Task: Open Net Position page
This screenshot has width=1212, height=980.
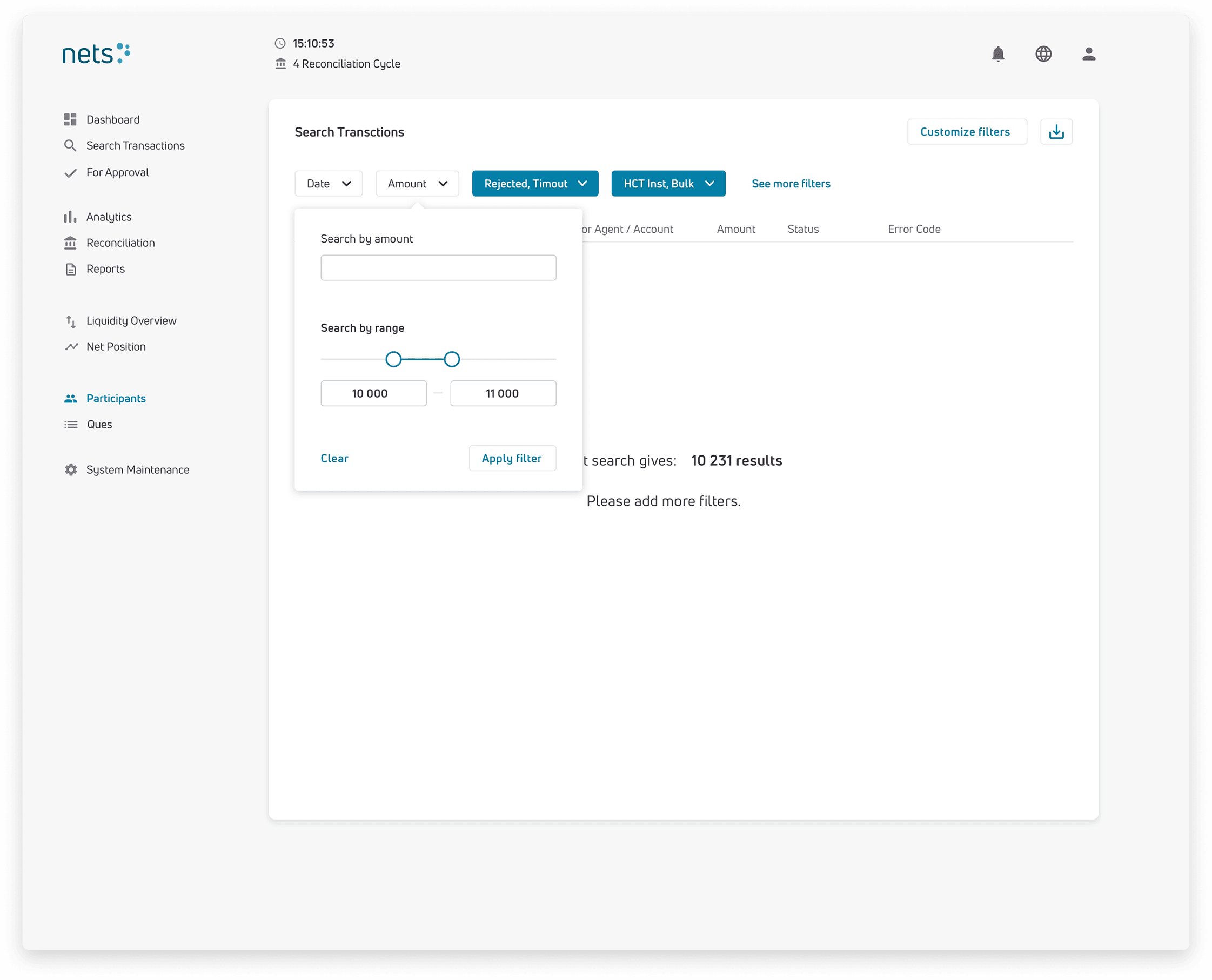Action: pos(116,347)
